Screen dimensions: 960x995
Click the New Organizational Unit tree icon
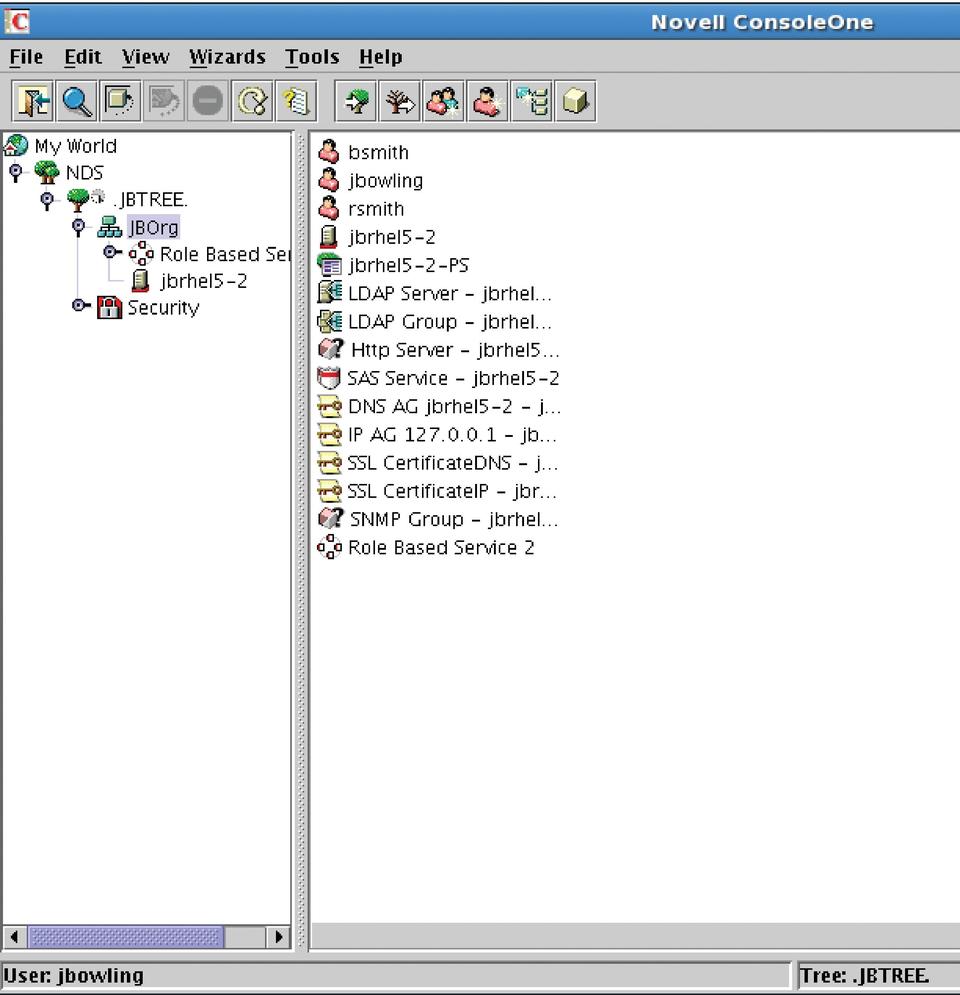532,101
